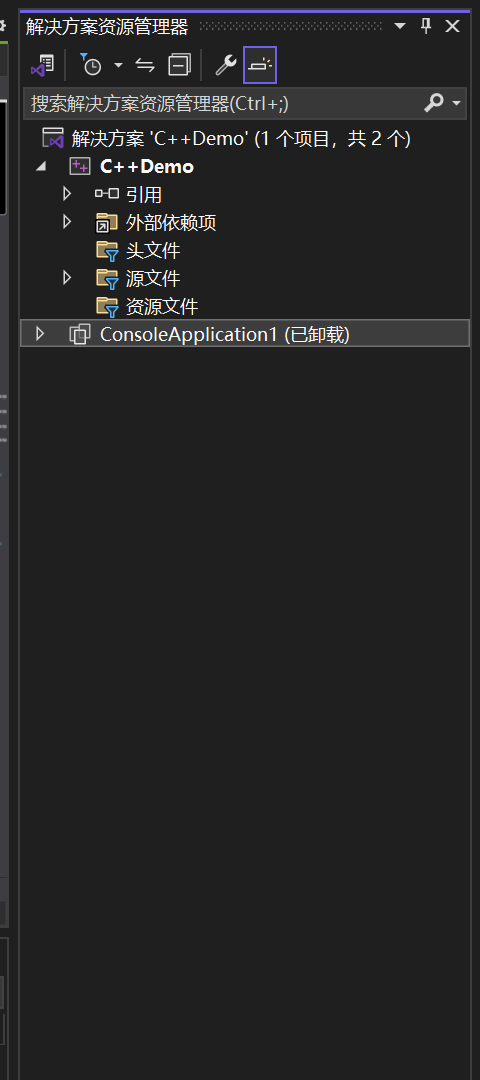Open window position dropdown menu
This screenshot has height=1080, width=480.
pyautogui.click(x=400, y=27)
